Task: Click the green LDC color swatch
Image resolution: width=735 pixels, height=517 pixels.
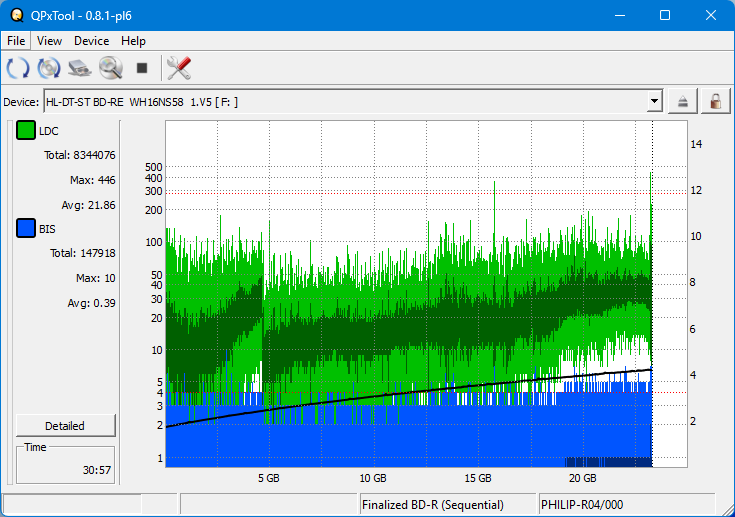Action: pos(26,131)
